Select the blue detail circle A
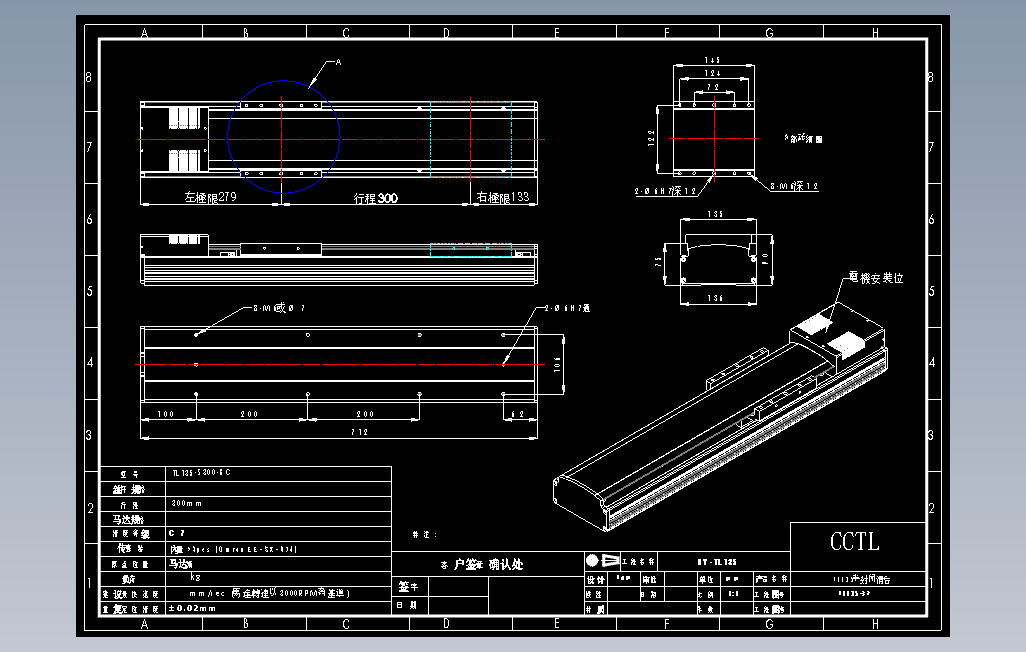This screenshot has height=652, width=1026. click(283, 137)
